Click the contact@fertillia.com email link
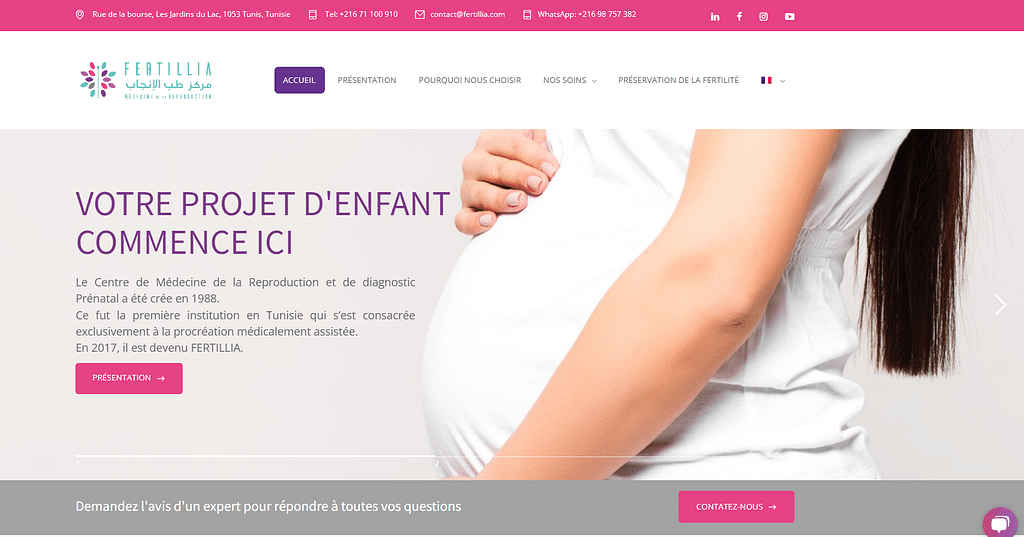Screen dimensions: 1024x537 tap(468, 14)
